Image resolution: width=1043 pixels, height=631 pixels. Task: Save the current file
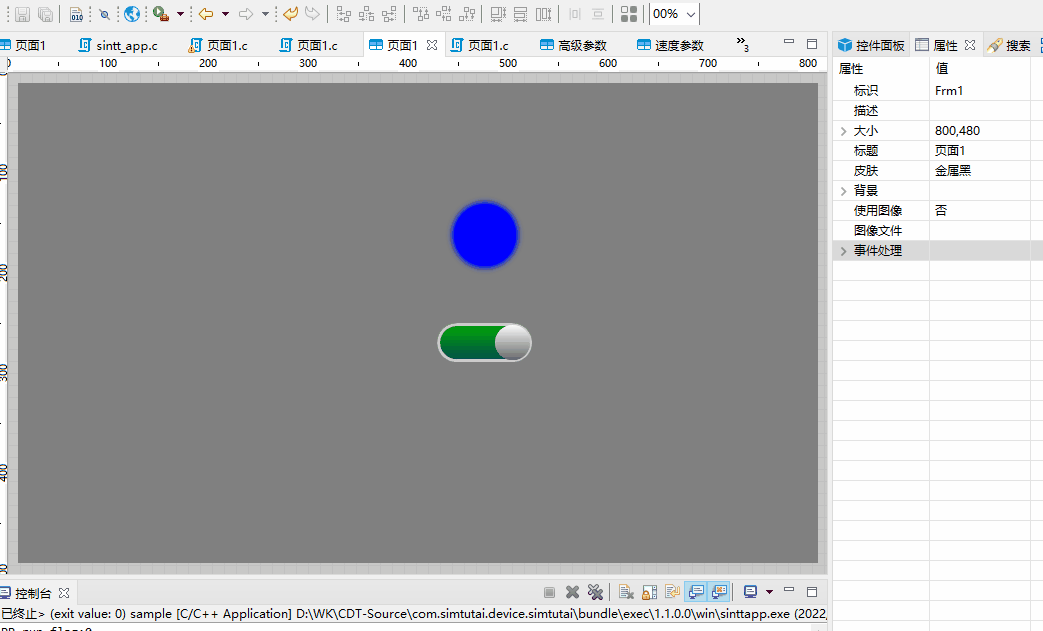(x=22, y=13)
